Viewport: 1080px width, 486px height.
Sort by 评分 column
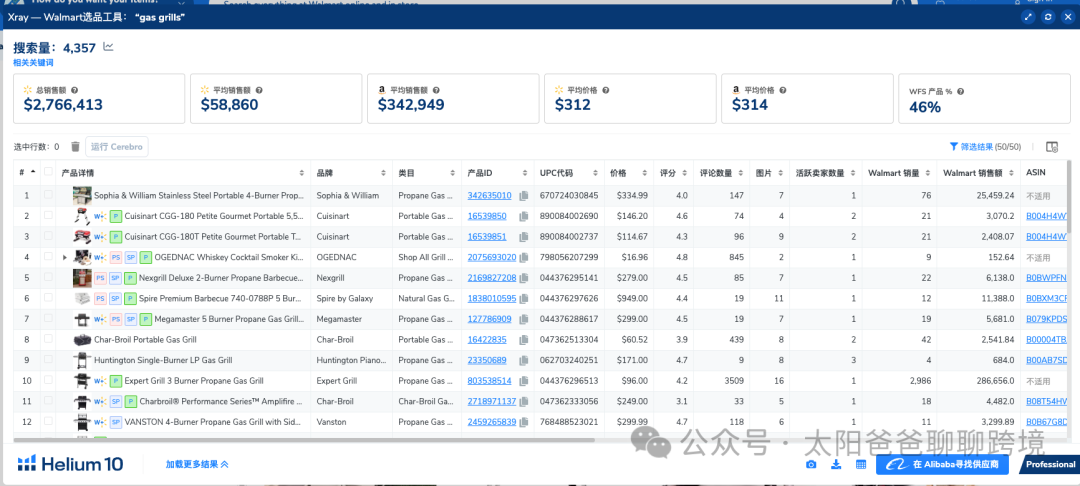pos(685,173)
